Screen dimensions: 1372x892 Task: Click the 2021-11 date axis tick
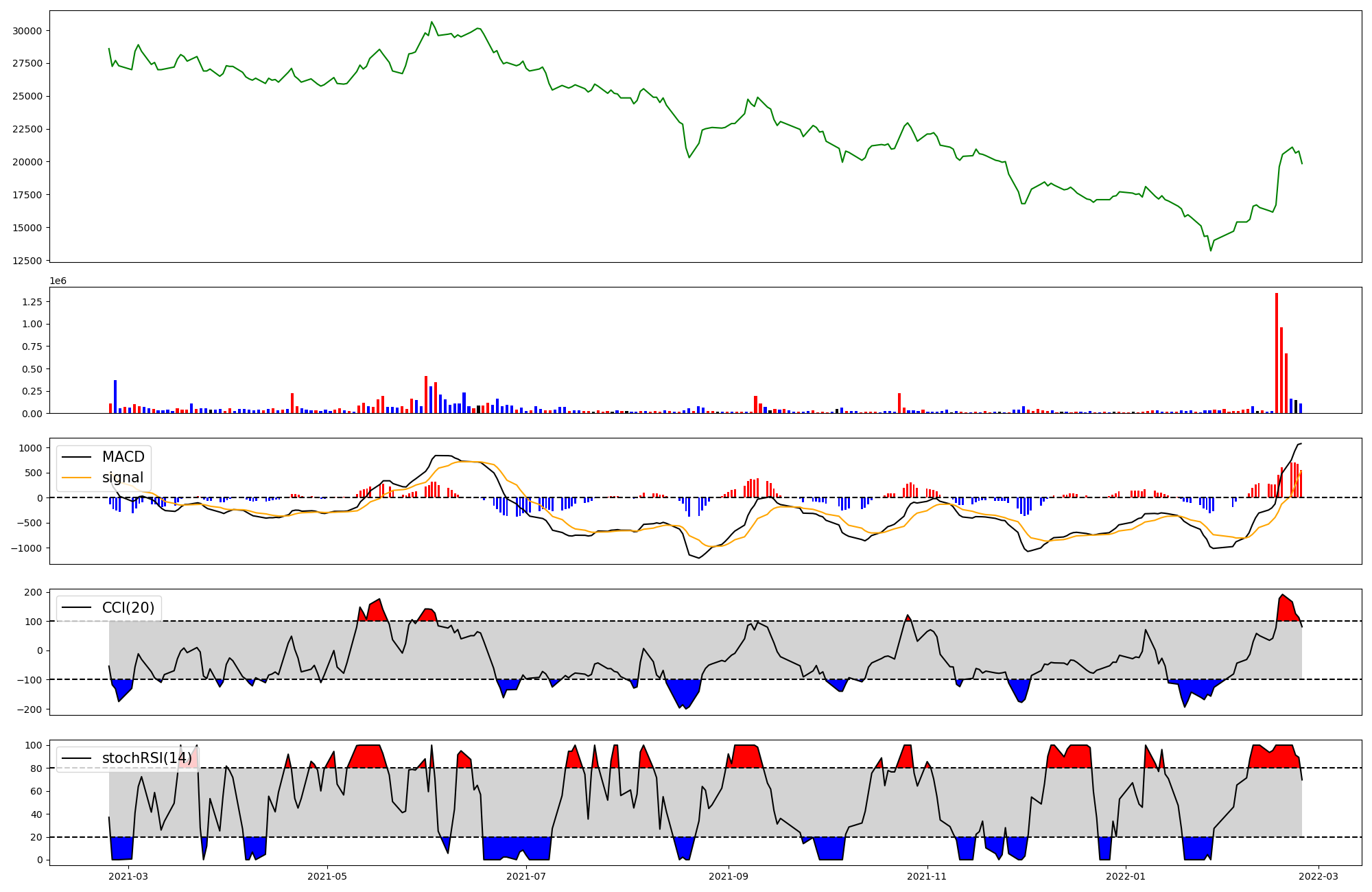927,876
